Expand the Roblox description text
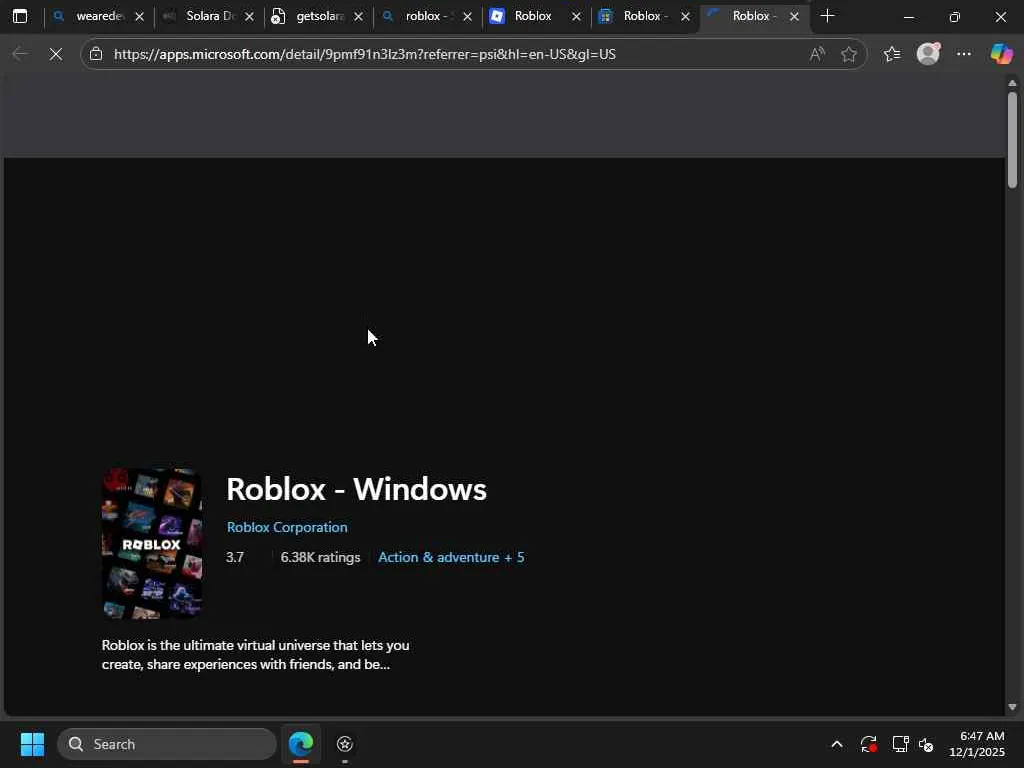 pyautogui.click(x=255, y=654)
